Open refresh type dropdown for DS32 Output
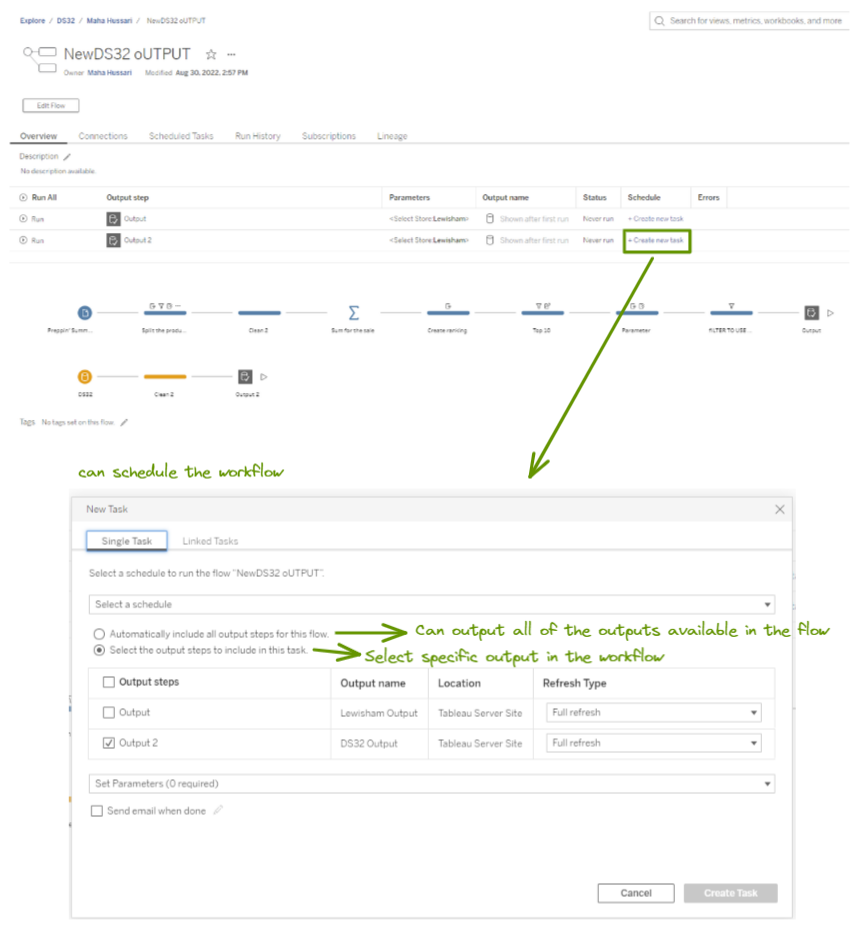The image size is (857, 931). coord(654,743)
